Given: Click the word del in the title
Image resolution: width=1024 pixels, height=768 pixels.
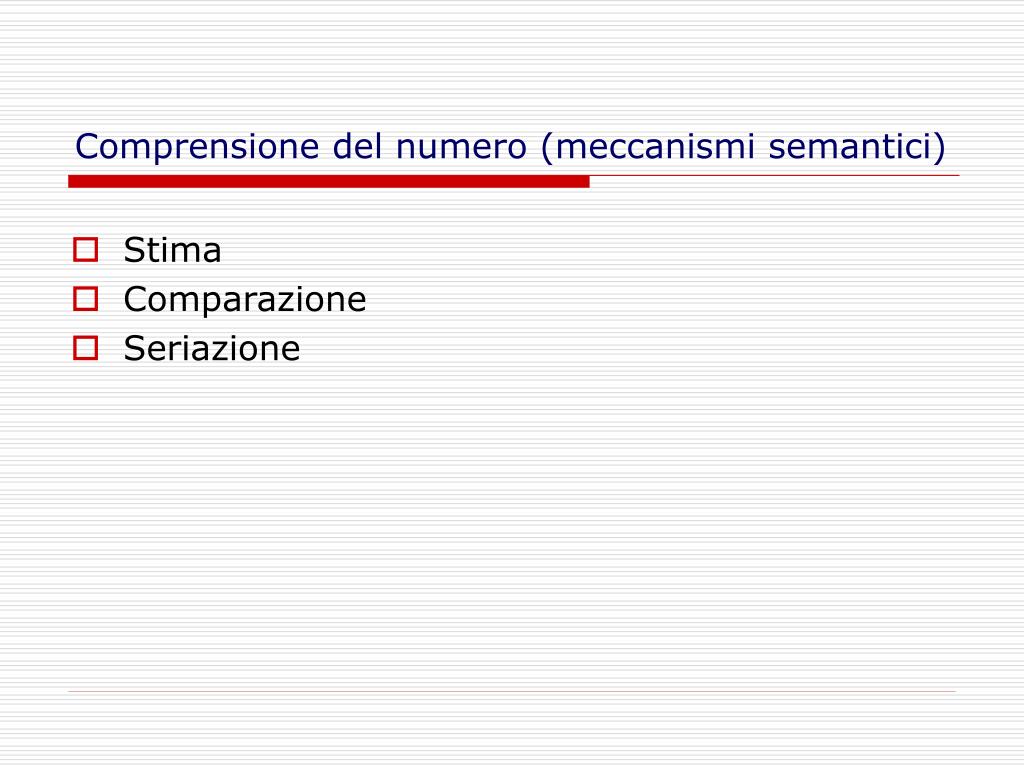Looking at the screenshot, I should [357, 146].
